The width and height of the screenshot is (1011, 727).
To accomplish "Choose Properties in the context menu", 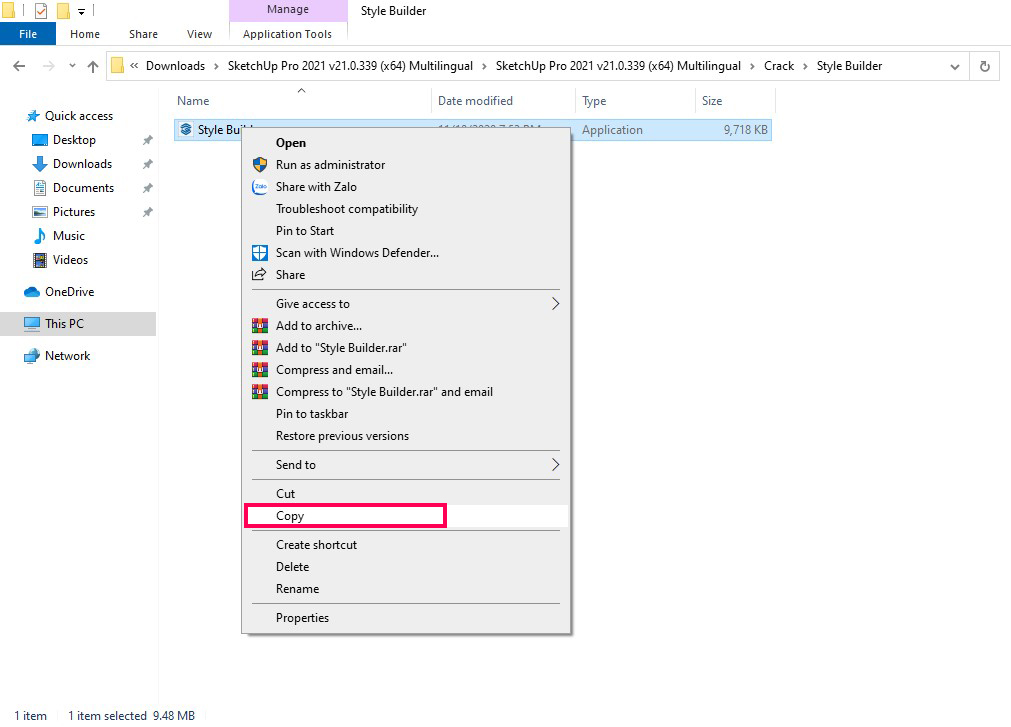I will tap(302, 618).
